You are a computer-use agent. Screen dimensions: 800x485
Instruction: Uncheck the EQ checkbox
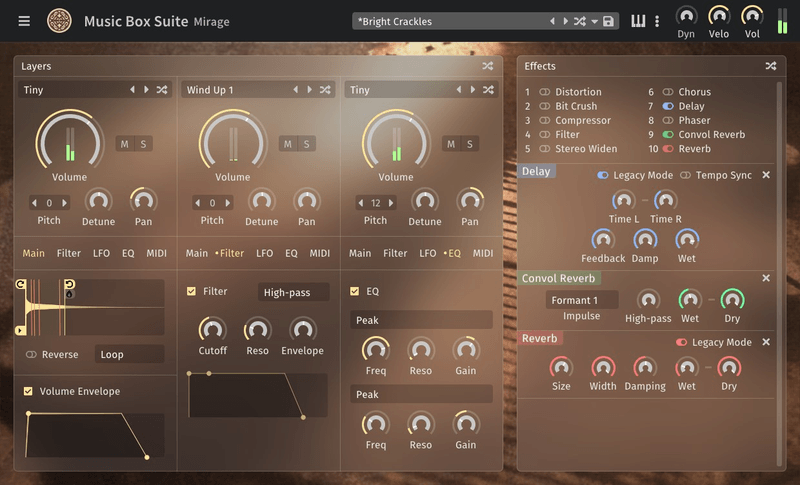355,291
